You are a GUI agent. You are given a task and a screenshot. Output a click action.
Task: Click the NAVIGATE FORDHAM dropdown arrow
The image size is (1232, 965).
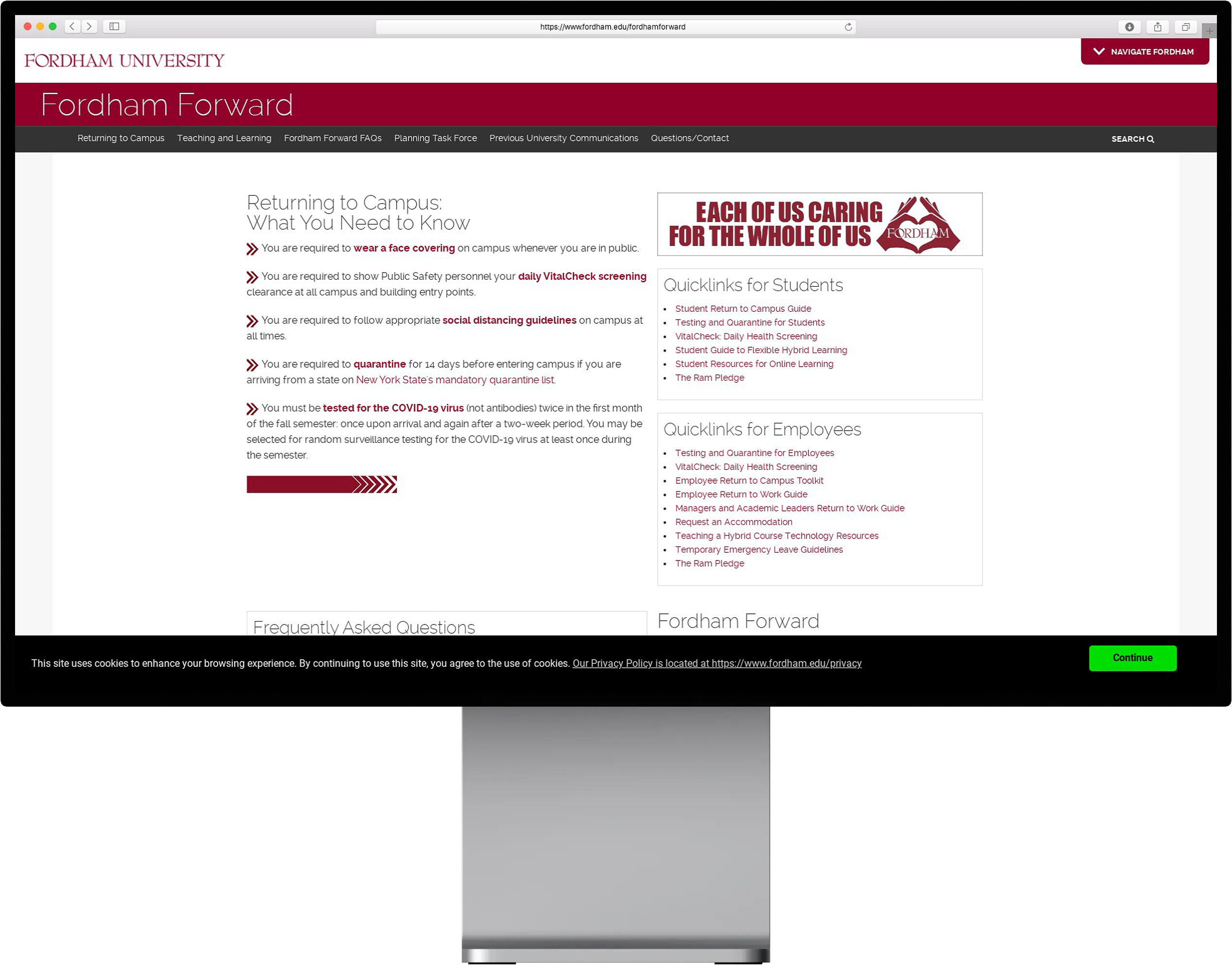point(1097,51)
